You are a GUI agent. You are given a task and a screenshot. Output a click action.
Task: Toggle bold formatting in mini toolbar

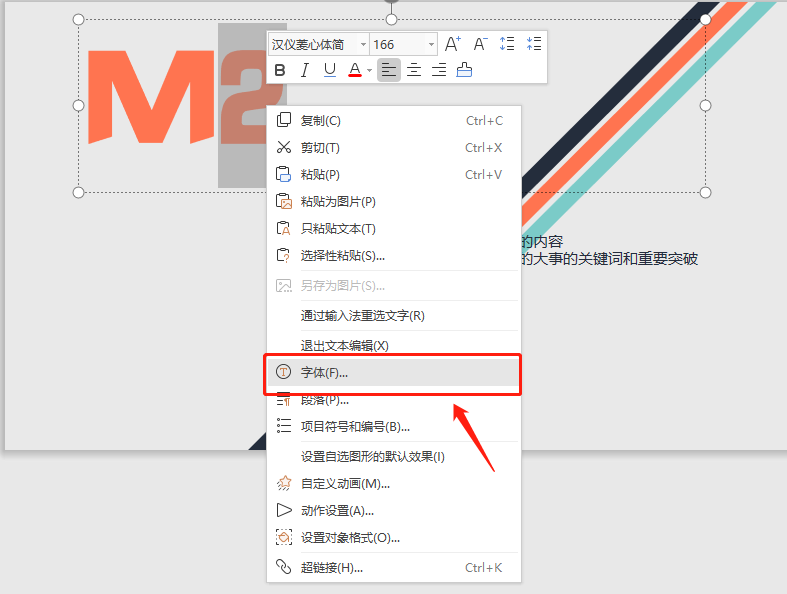pyautogui.click(x=280, y=70)
